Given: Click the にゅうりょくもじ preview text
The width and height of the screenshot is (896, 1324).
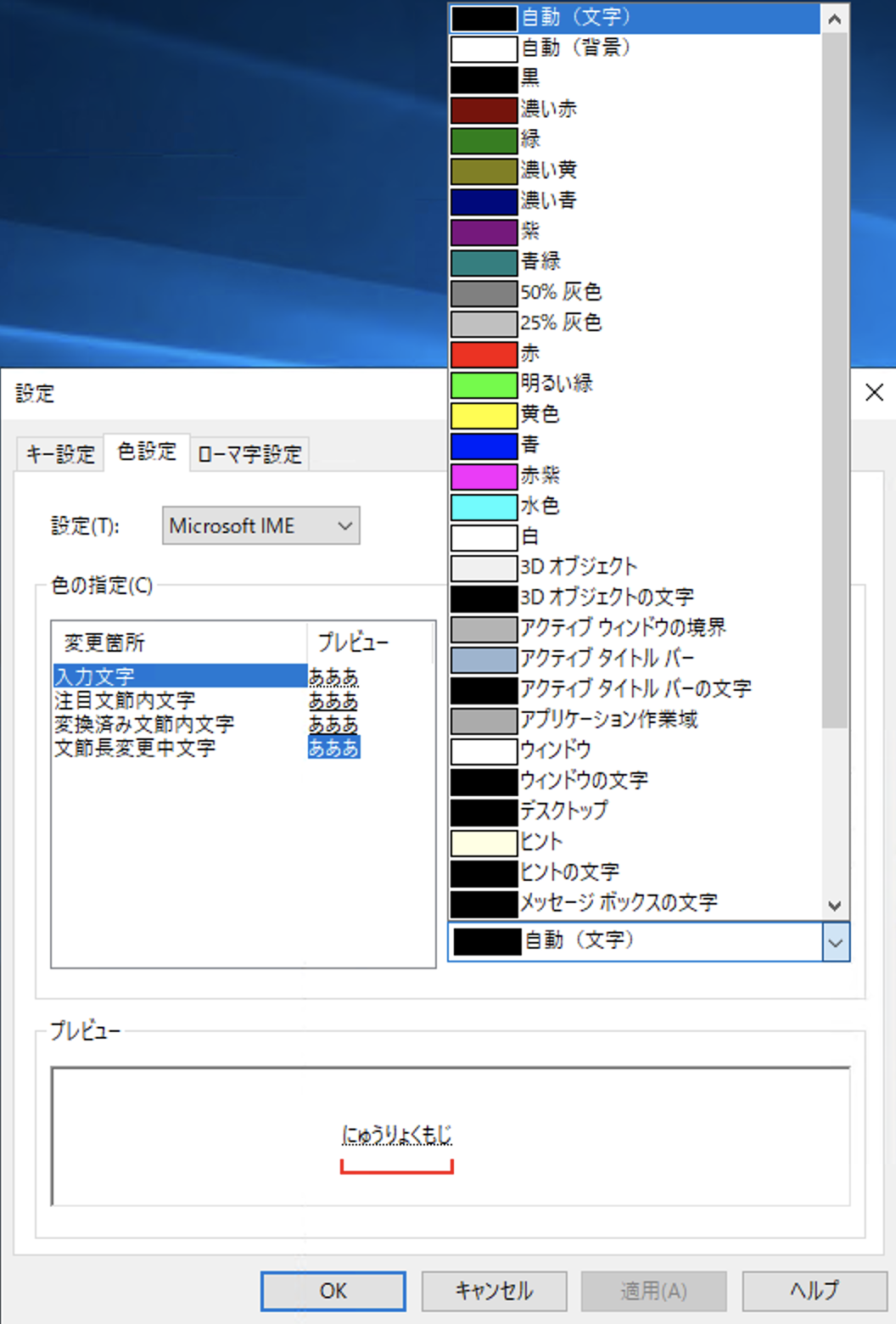Looking at the screenshot, I should click(397, 1135).
